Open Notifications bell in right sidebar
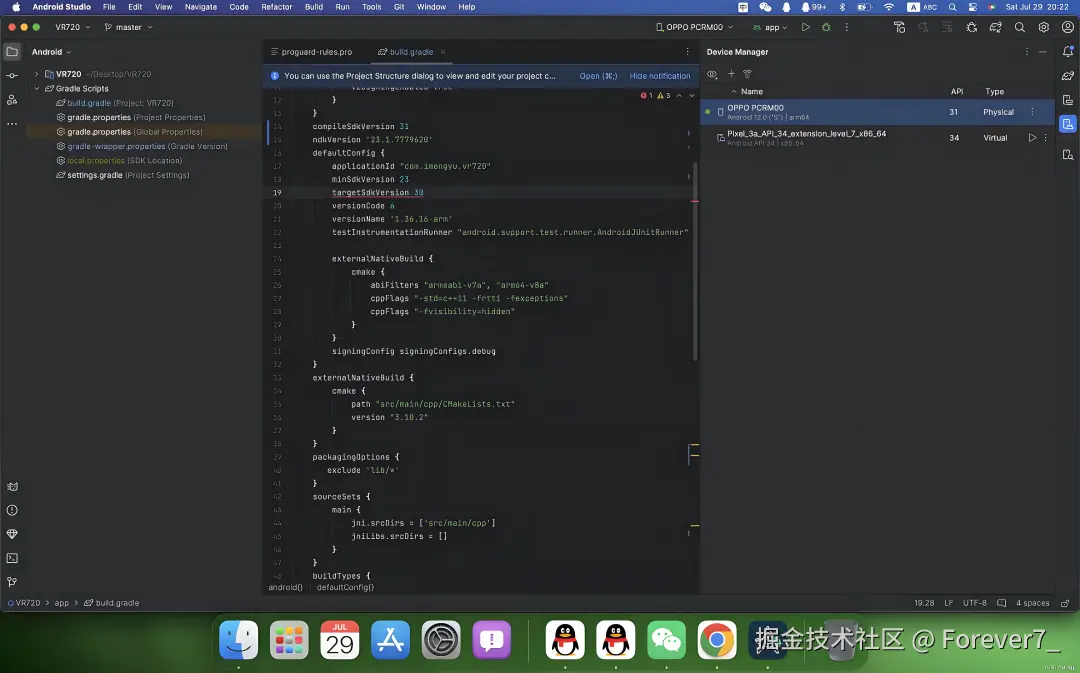Viewport: 1080px width, 673px height. 1068,52
